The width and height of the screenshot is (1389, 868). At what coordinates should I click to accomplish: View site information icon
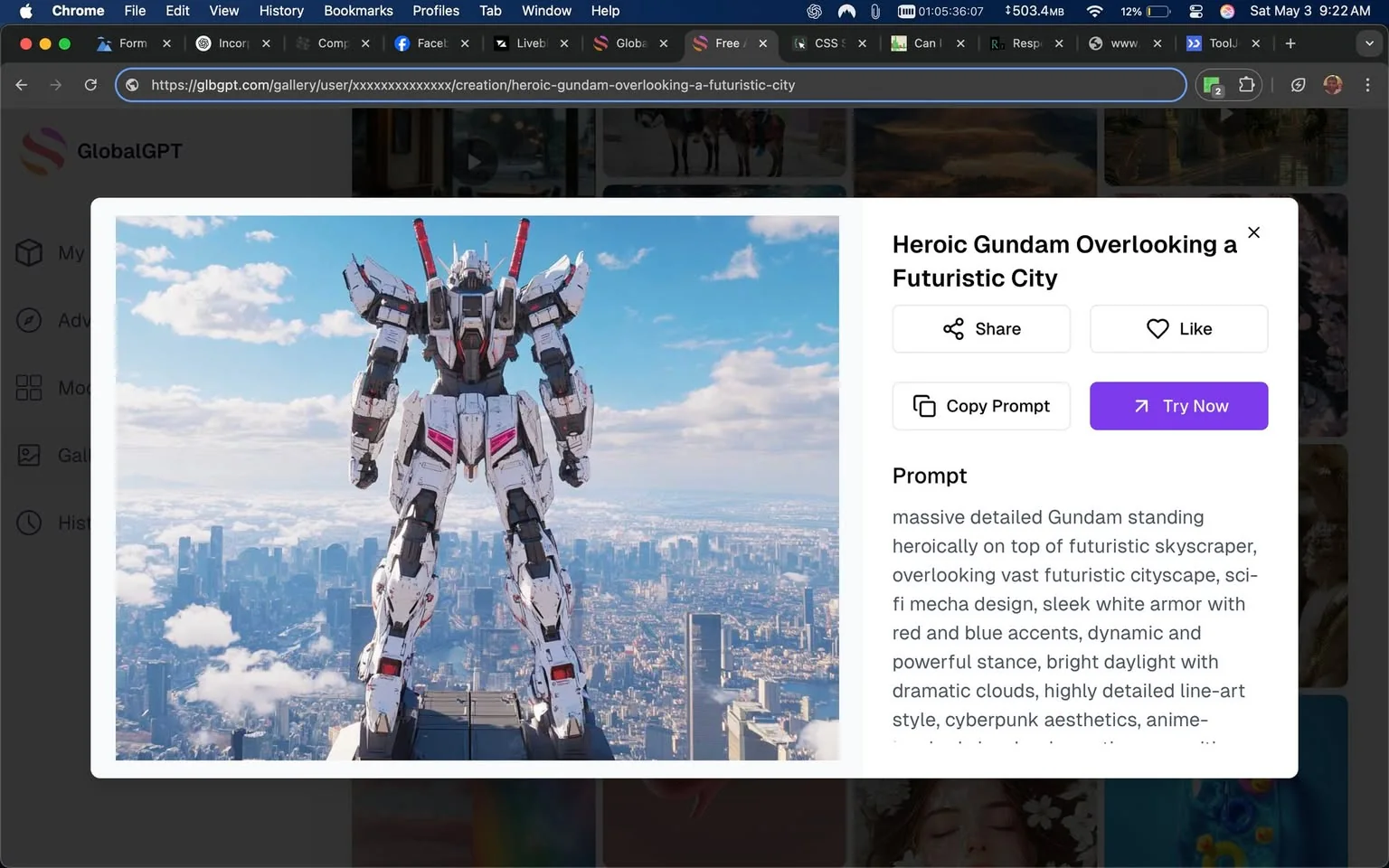132,85
